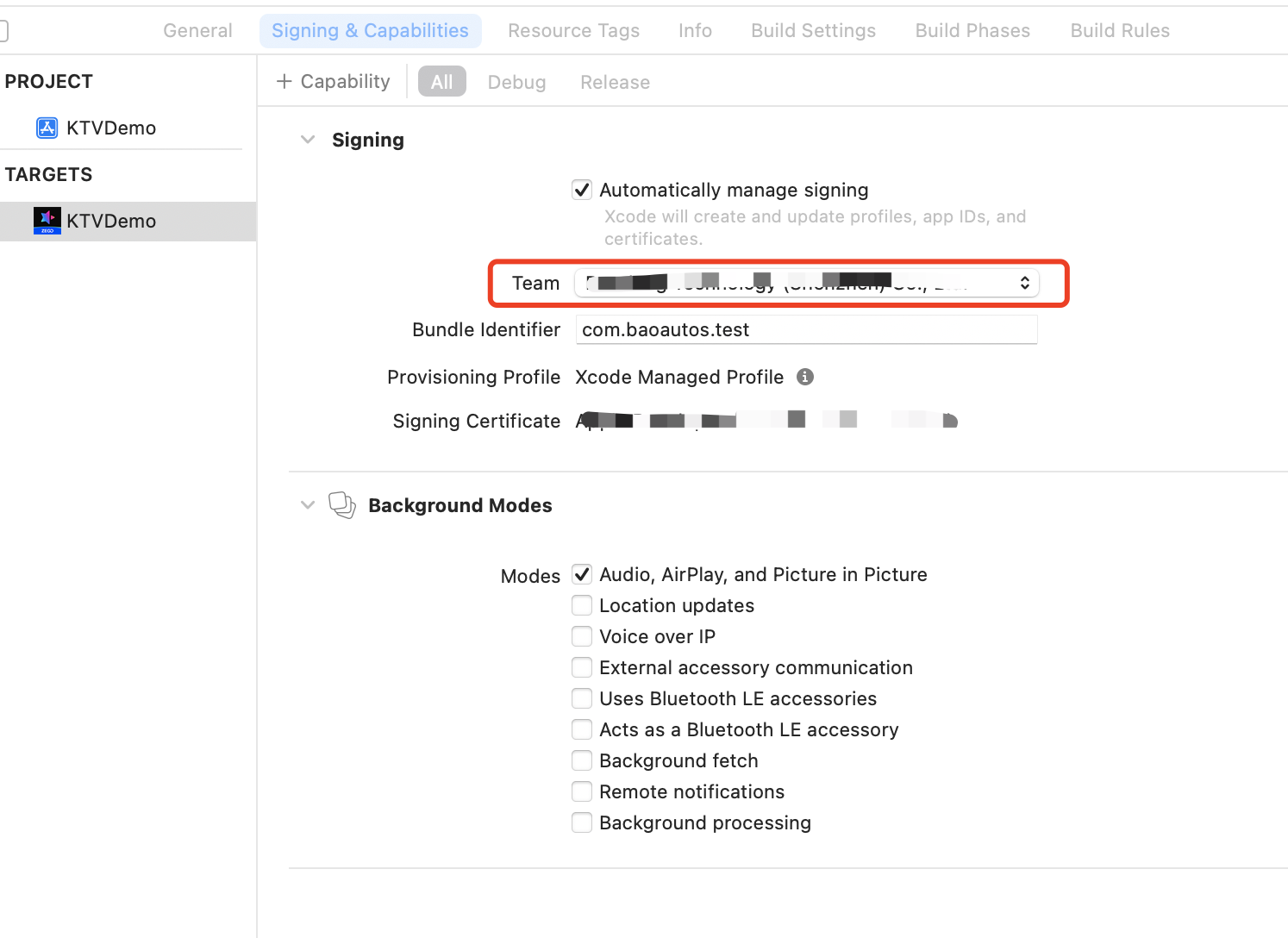Screen dimensions: 1288x938
Task: Open the Team dropdown
Action: [x=807, y=283]
